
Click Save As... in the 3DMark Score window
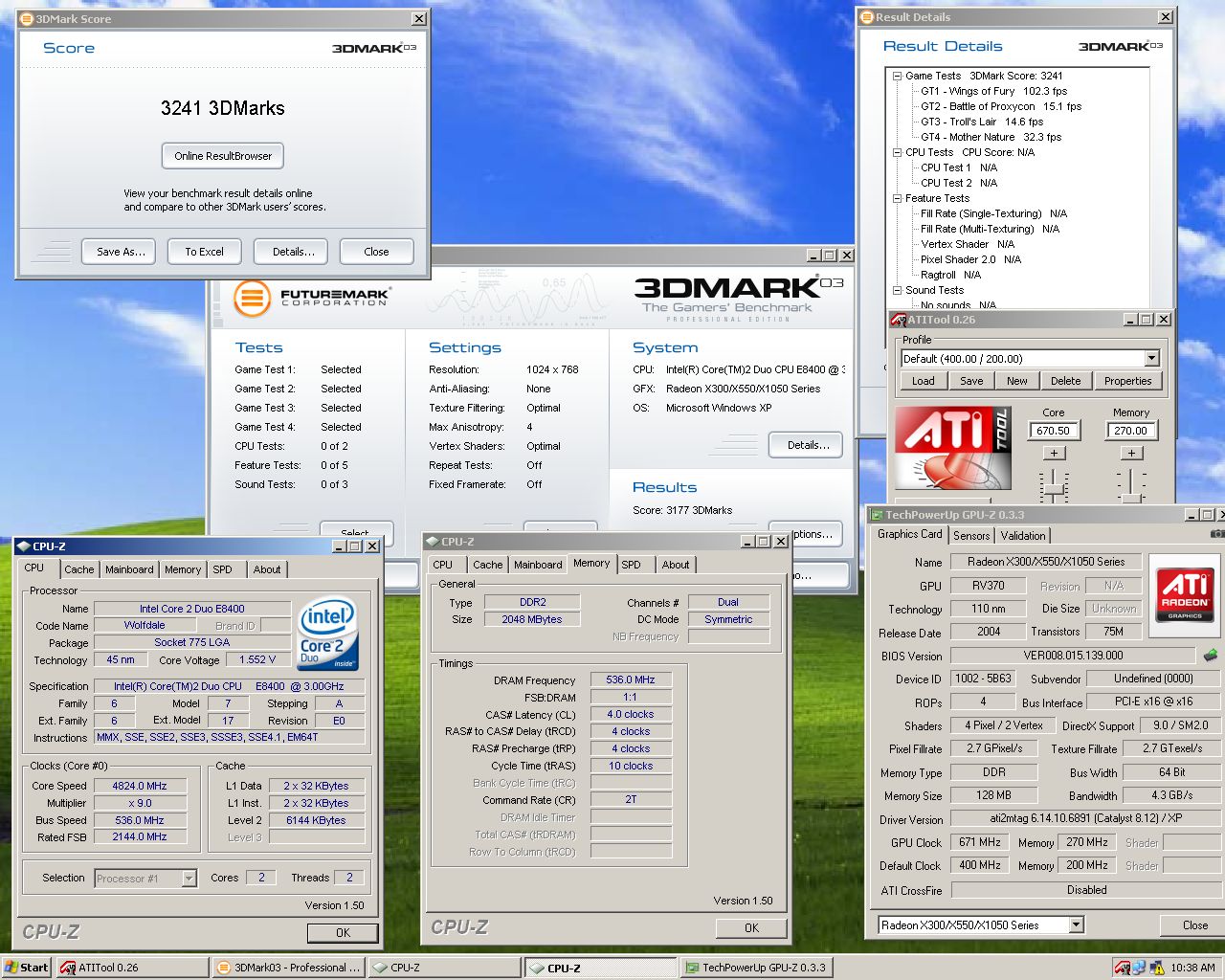point(121,252)
